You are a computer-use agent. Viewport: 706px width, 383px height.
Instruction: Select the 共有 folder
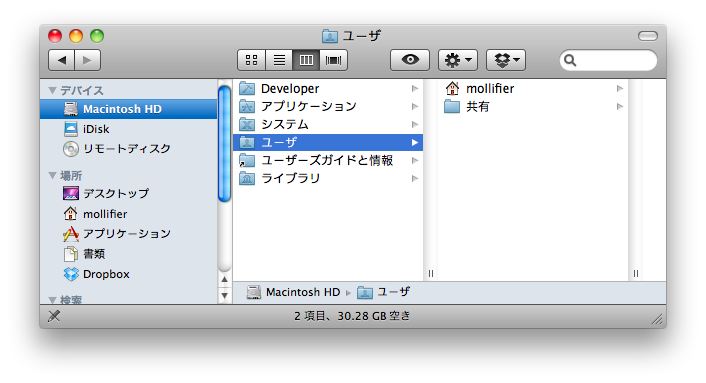pos(533,107)
